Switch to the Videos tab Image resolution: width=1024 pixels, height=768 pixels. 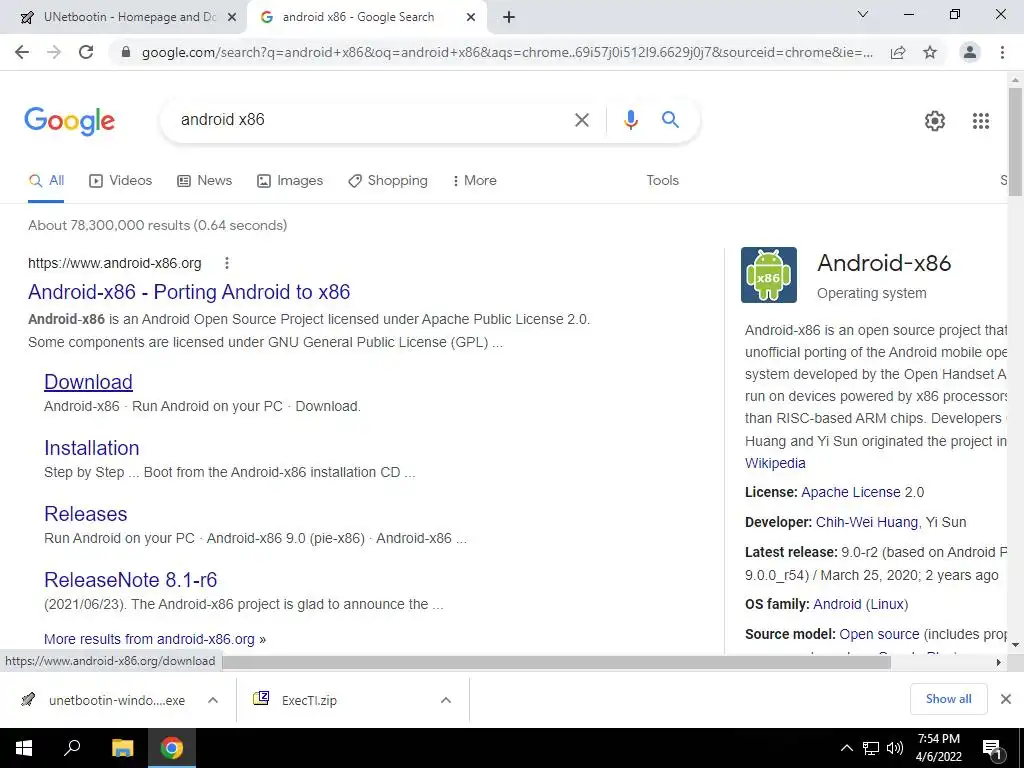point(120,180)
